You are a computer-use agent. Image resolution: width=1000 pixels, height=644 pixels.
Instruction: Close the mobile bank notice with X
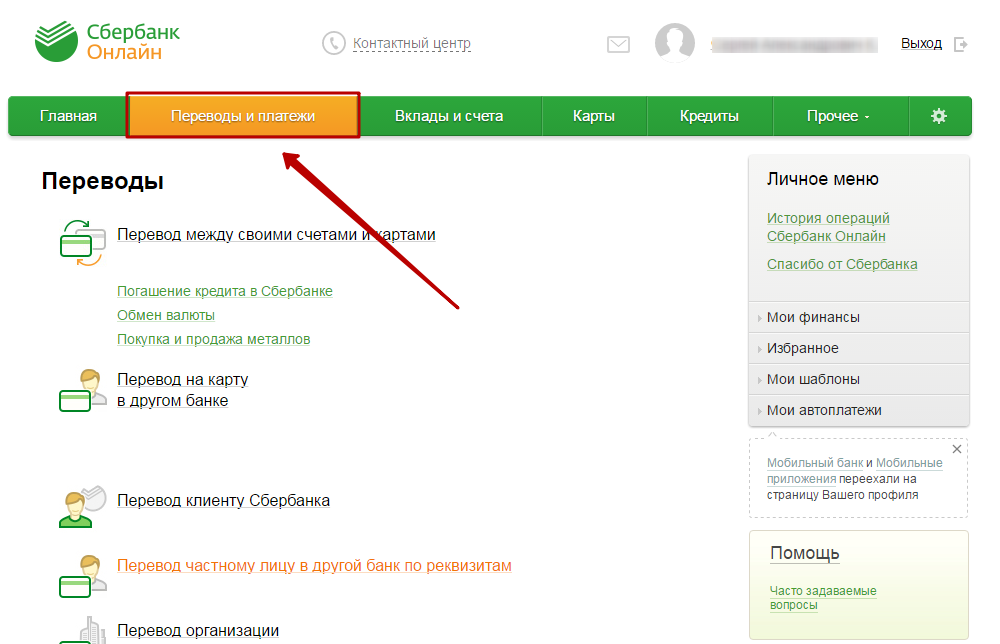click(957, 449)
